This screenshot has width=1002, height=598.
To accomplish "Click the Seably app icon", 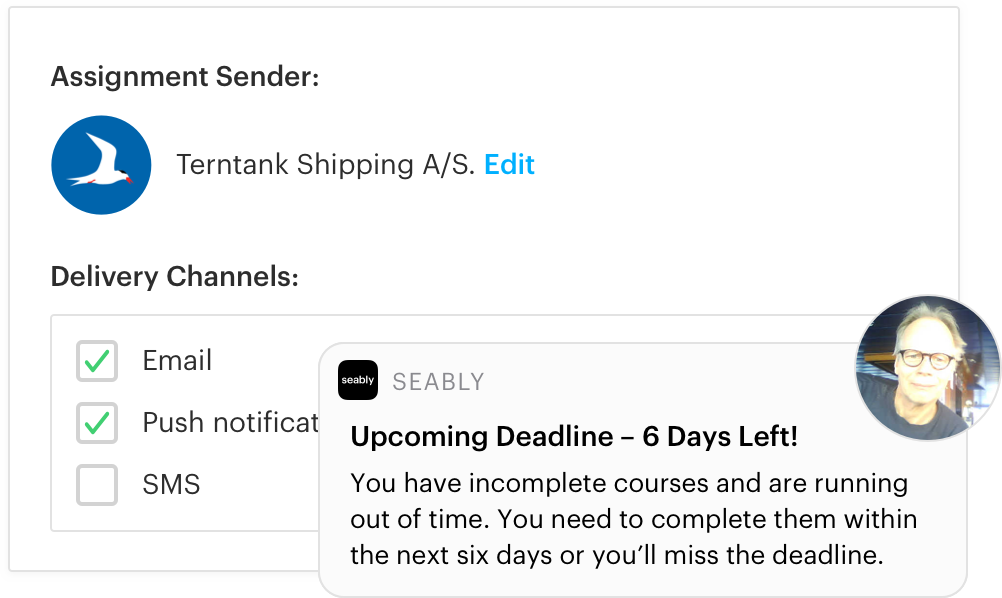I will pyautogui.click(x=358, y=380).
